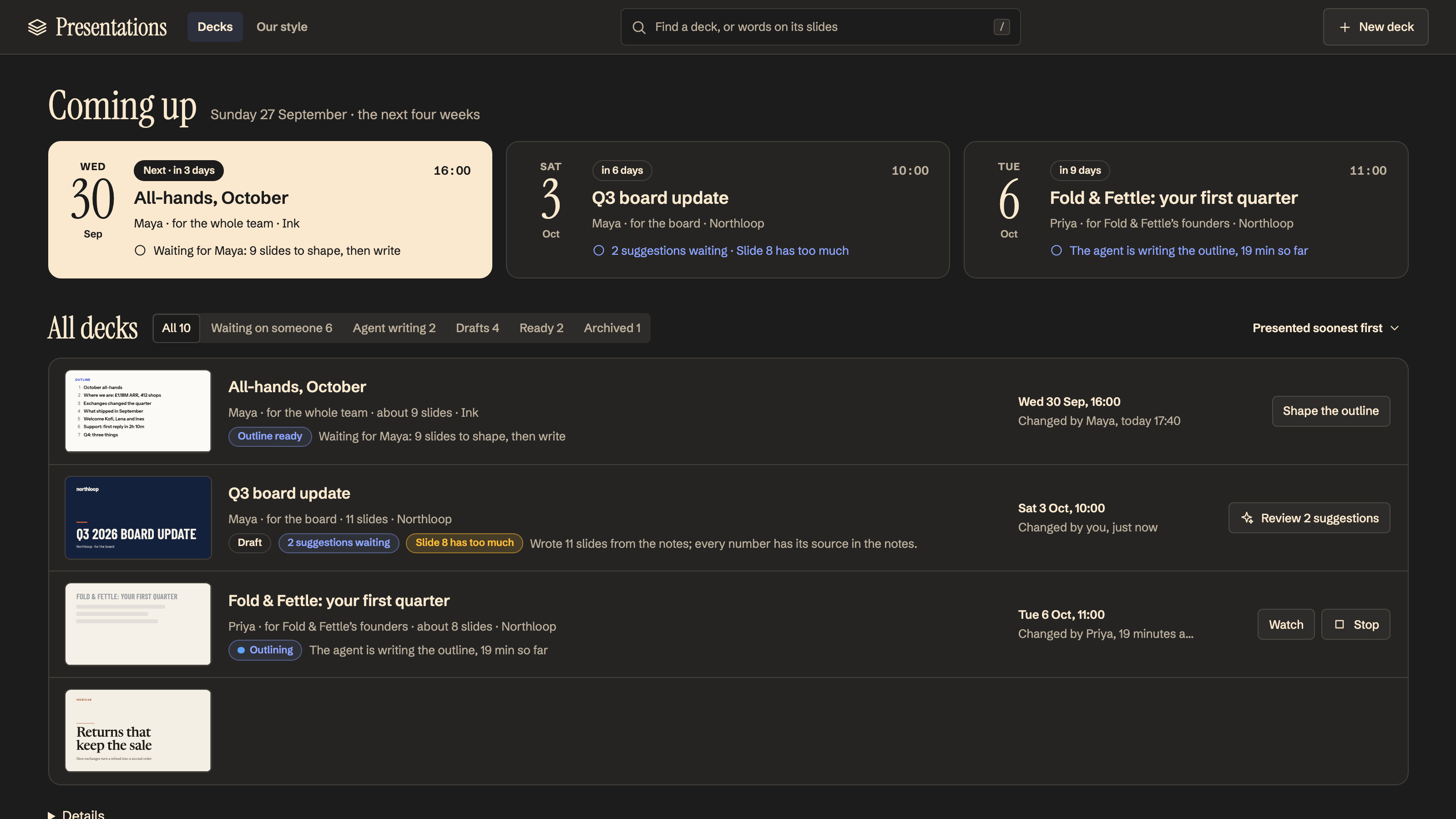Open the Q3 2026 Board Update thumbnail

click(x=138, y=517)
